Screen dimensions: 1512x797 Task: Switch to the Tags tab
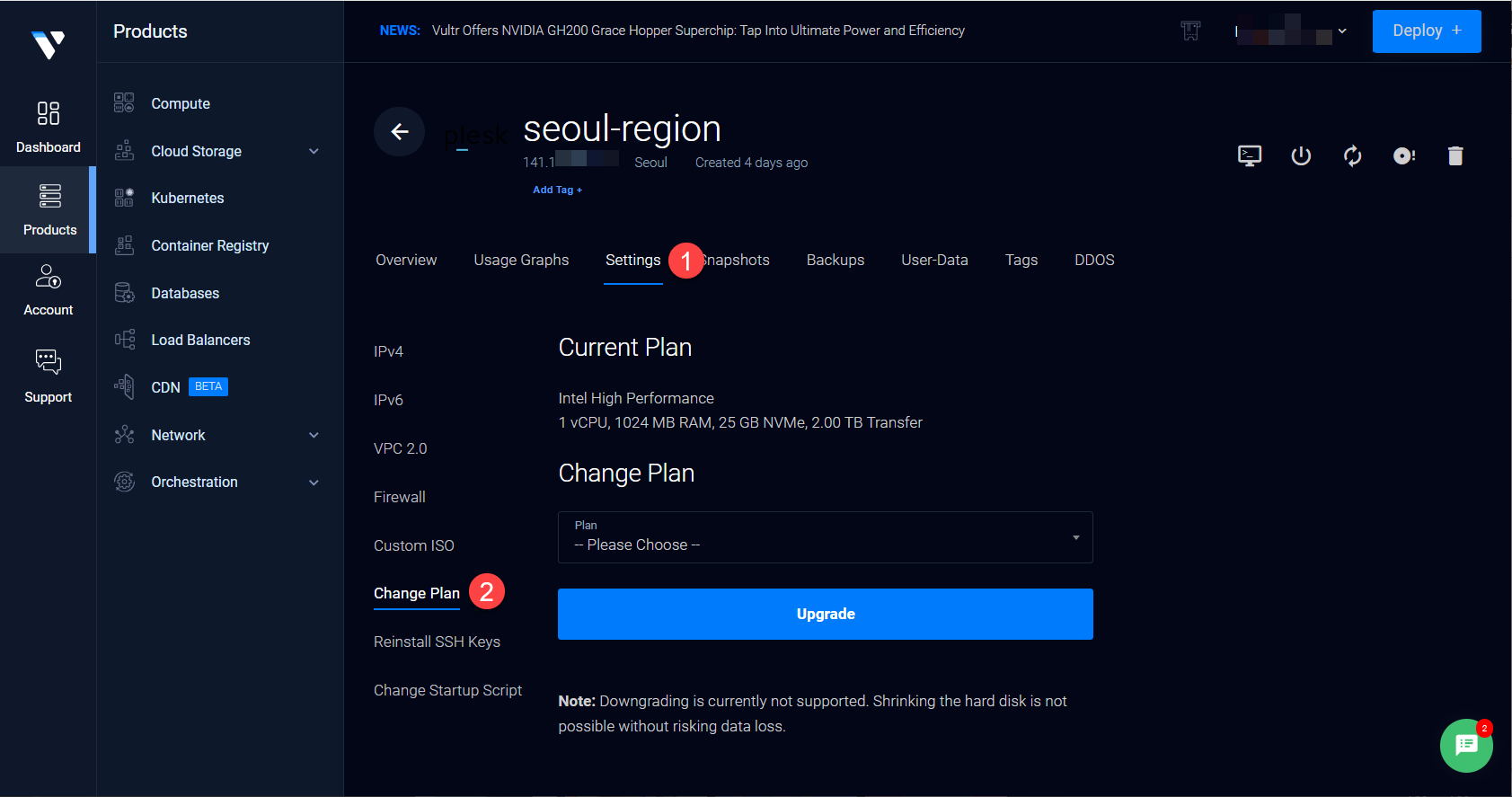click(x=1021, y=260)
